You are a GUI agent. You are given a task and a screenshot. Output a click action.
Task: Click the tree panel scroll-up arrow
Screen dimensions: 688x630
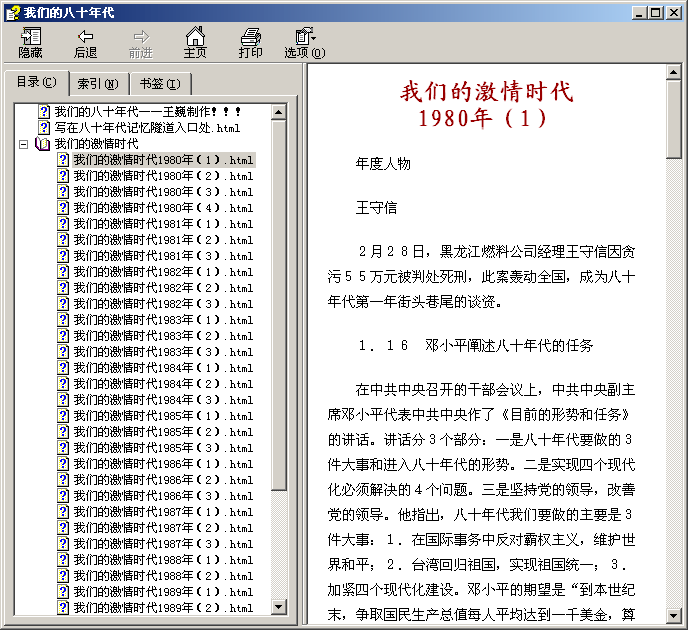pos(280,111)
